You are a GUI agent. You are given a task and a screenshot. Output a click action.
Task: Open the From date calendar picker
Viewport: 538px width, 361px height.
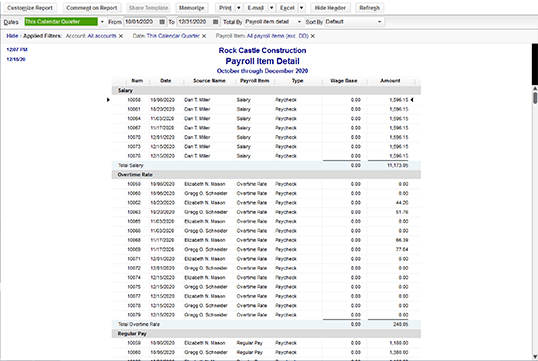pos(162,22)
